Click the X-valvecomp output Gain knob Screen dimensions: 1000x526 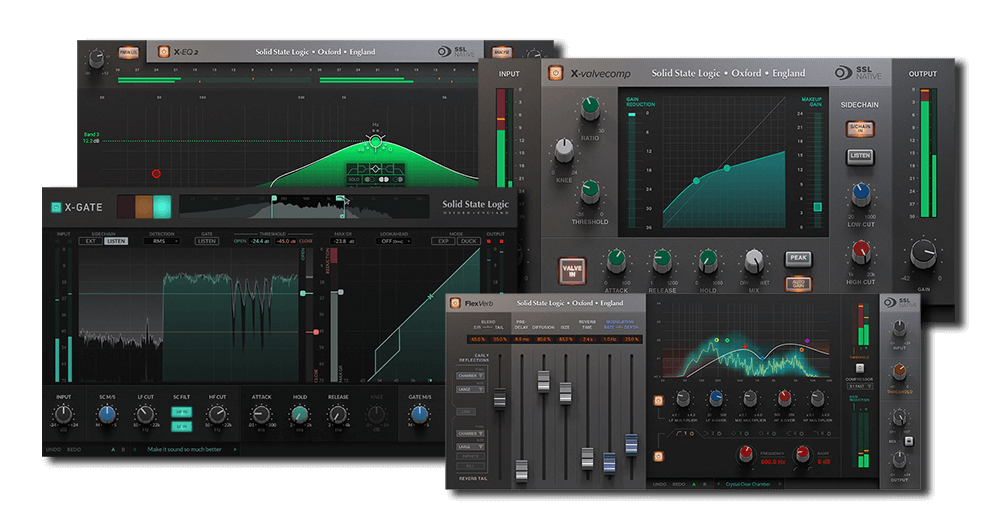923,254
